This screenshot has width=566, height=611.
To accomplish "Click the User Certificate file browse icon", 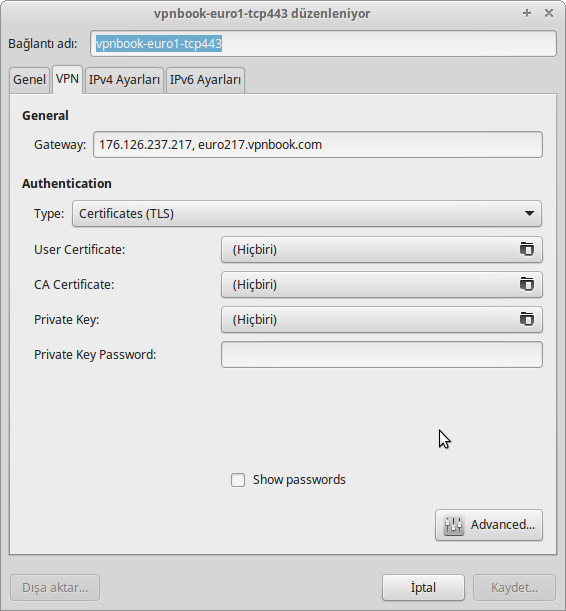I will pos(527,249).
